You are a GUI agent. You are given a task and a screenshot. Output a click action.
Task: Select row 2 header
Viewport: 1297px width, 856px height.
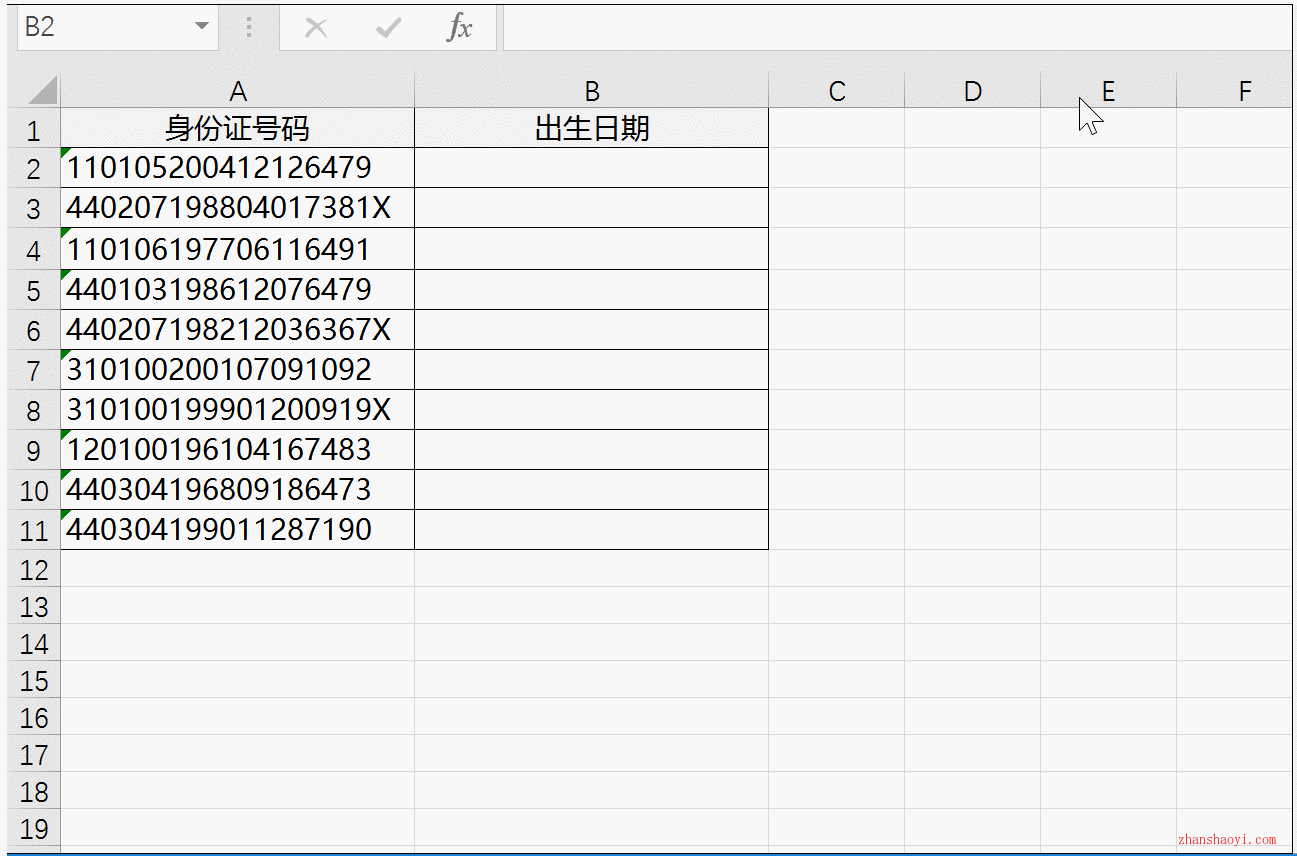(x=34, y=169)
